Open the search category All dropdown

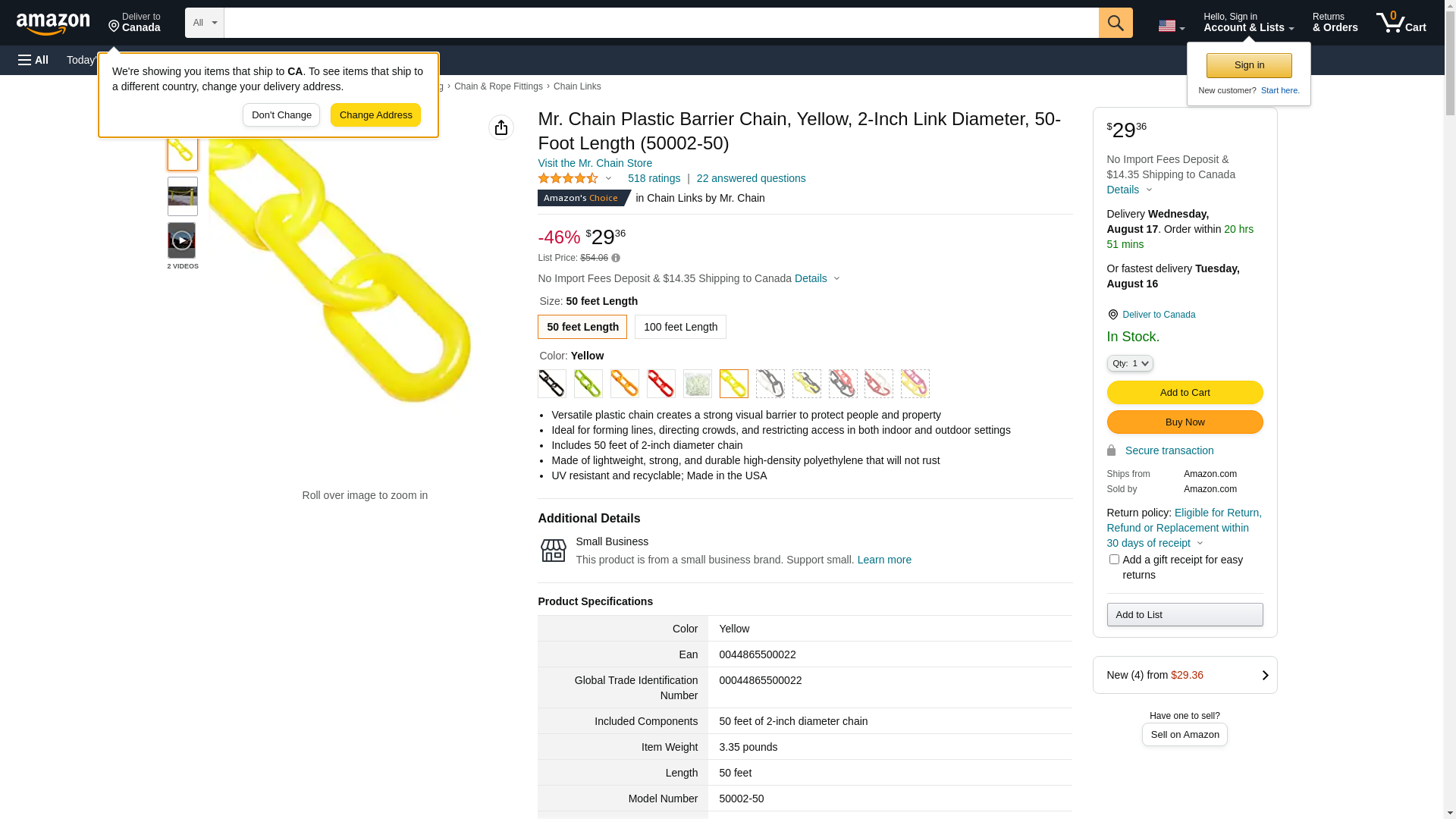pos(205,23)
